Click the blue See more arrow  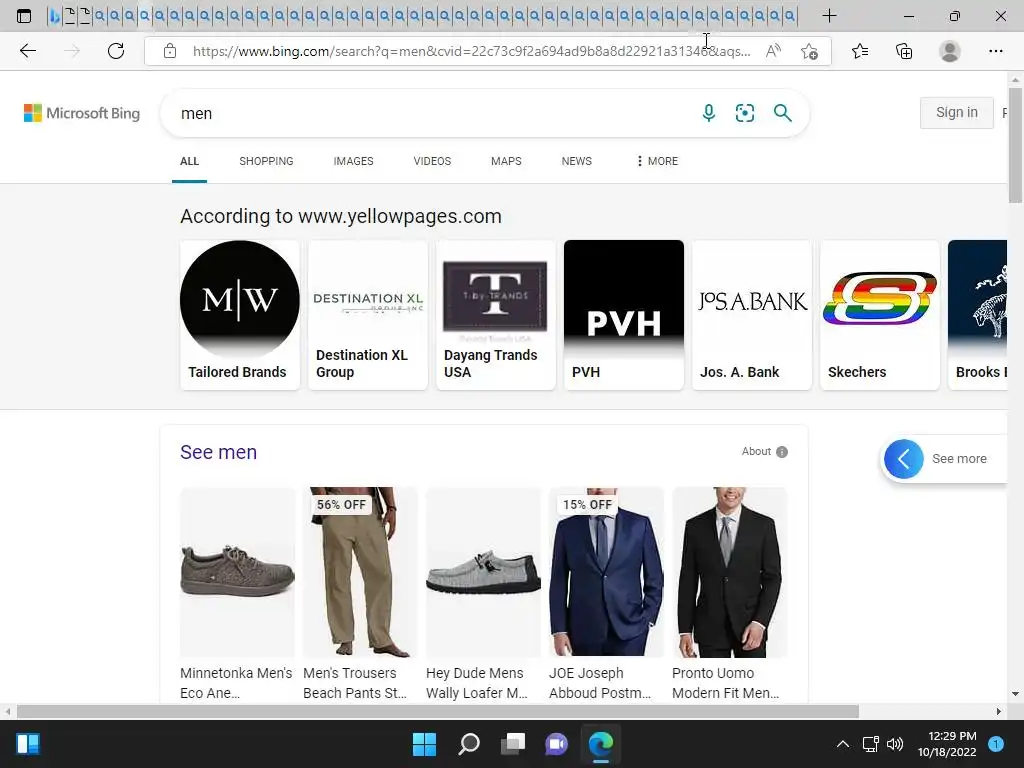pyautogui.click(x=904, y=459)
